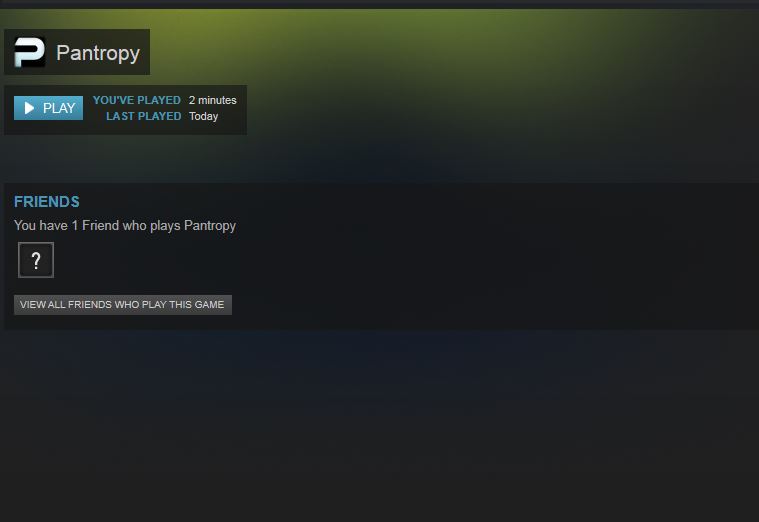
Task: Click the white play triangle icon
Action: click(x=29, y=108)
